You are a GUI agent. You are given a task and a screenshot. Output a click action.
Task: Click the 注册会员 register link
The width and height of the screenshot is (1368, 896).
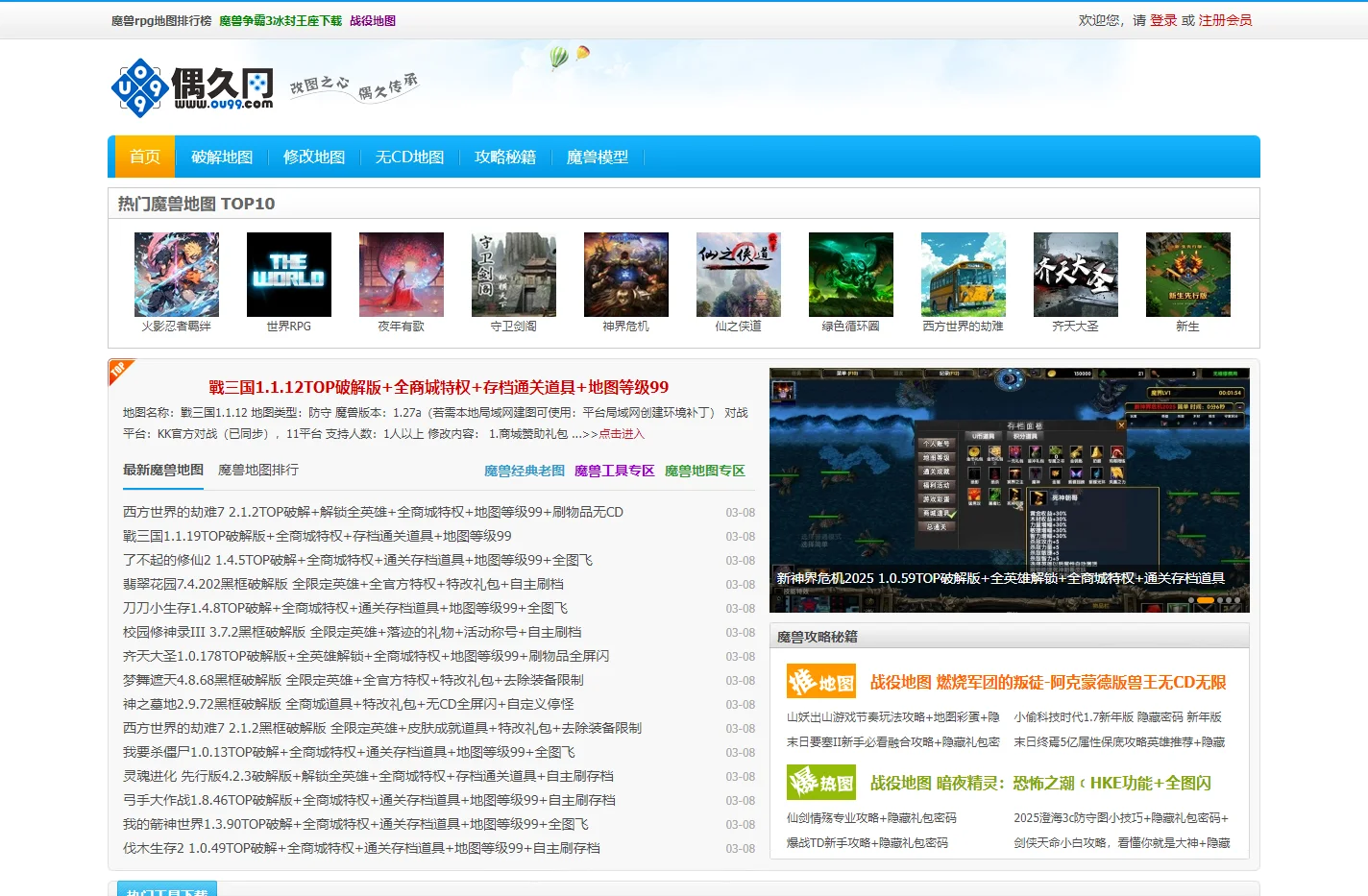[1225, 20]
